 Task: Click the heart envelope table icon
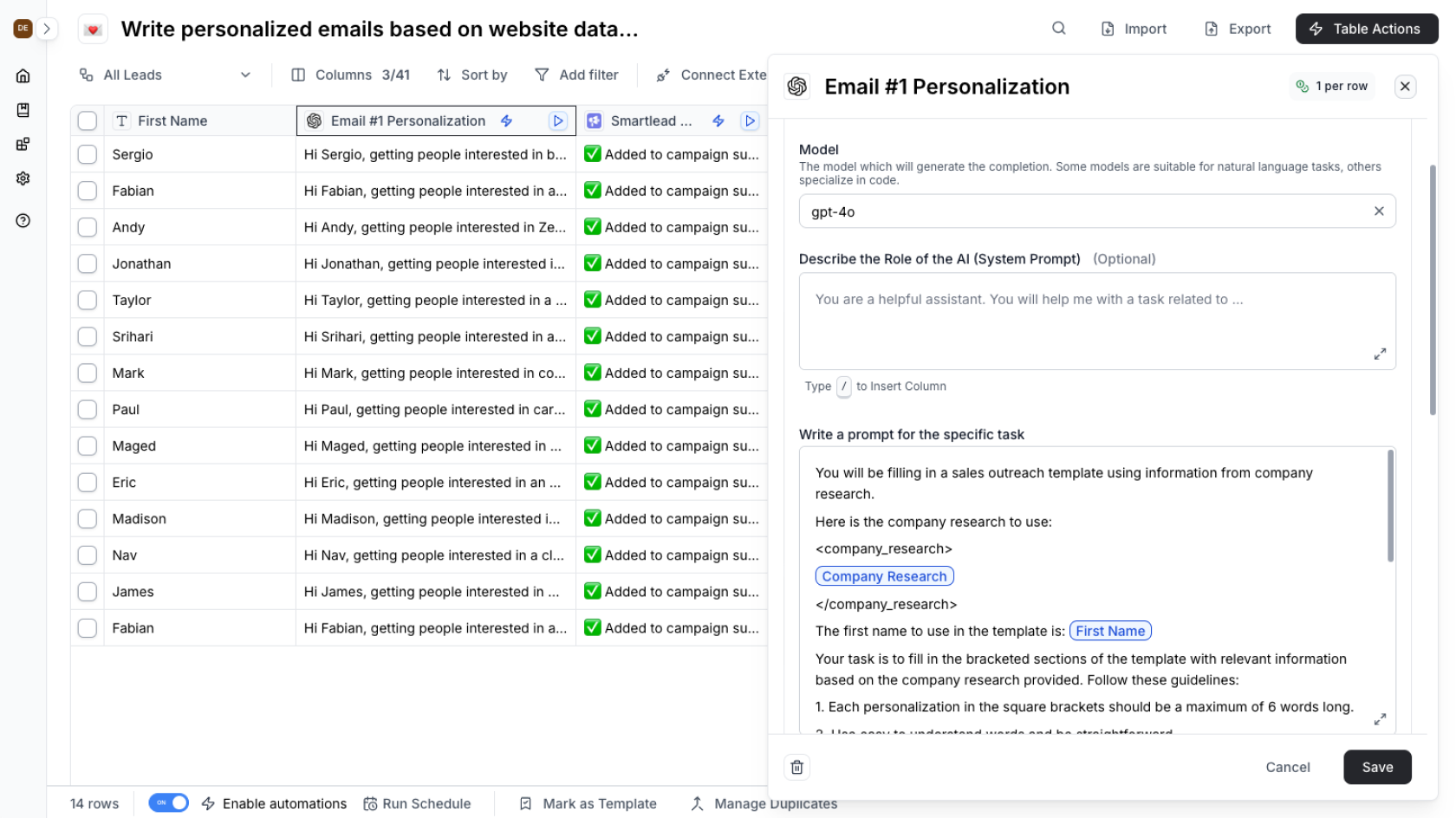click(93, 29)
